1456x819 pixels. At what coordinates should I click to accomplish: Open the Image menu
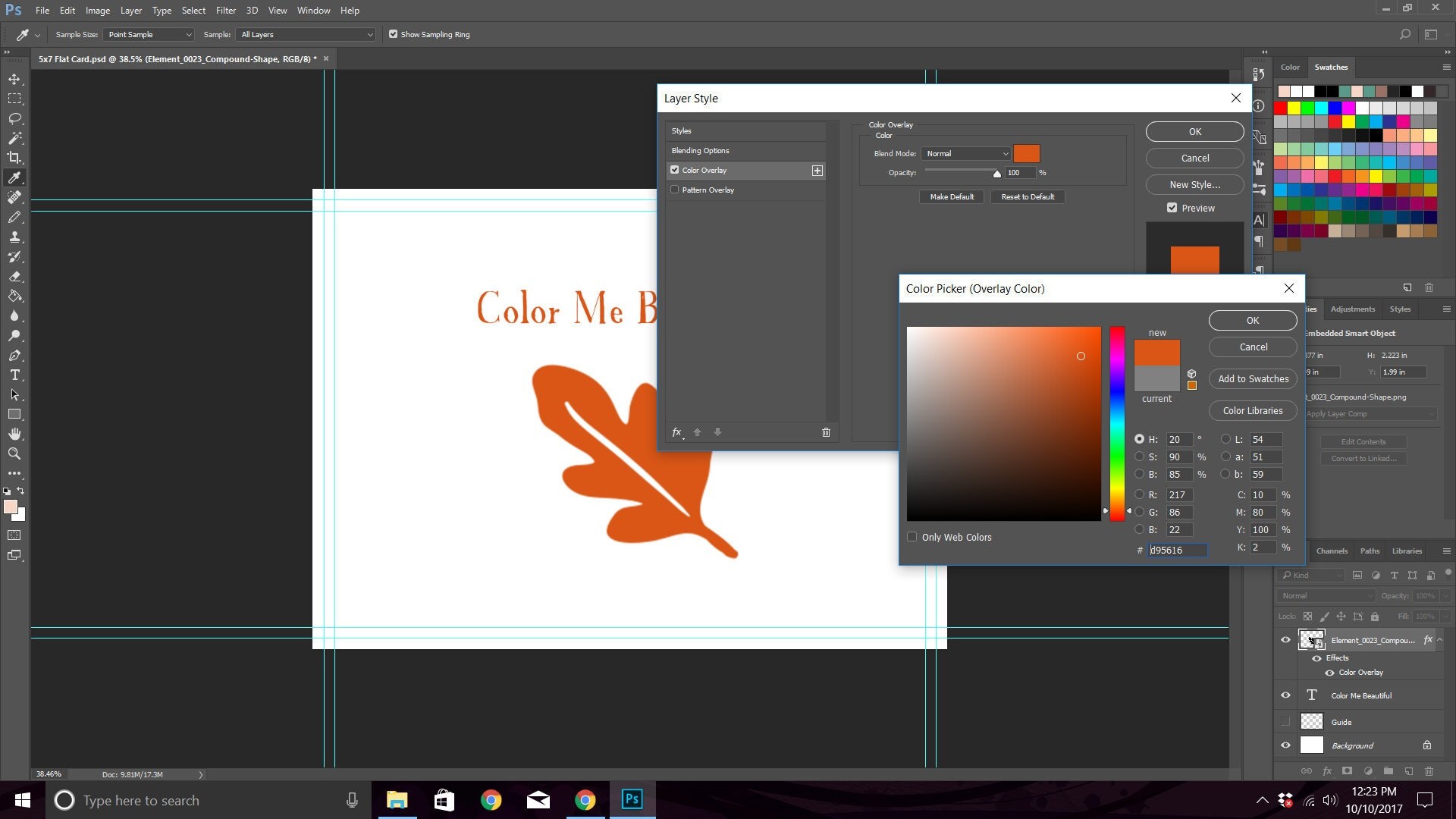97,11
